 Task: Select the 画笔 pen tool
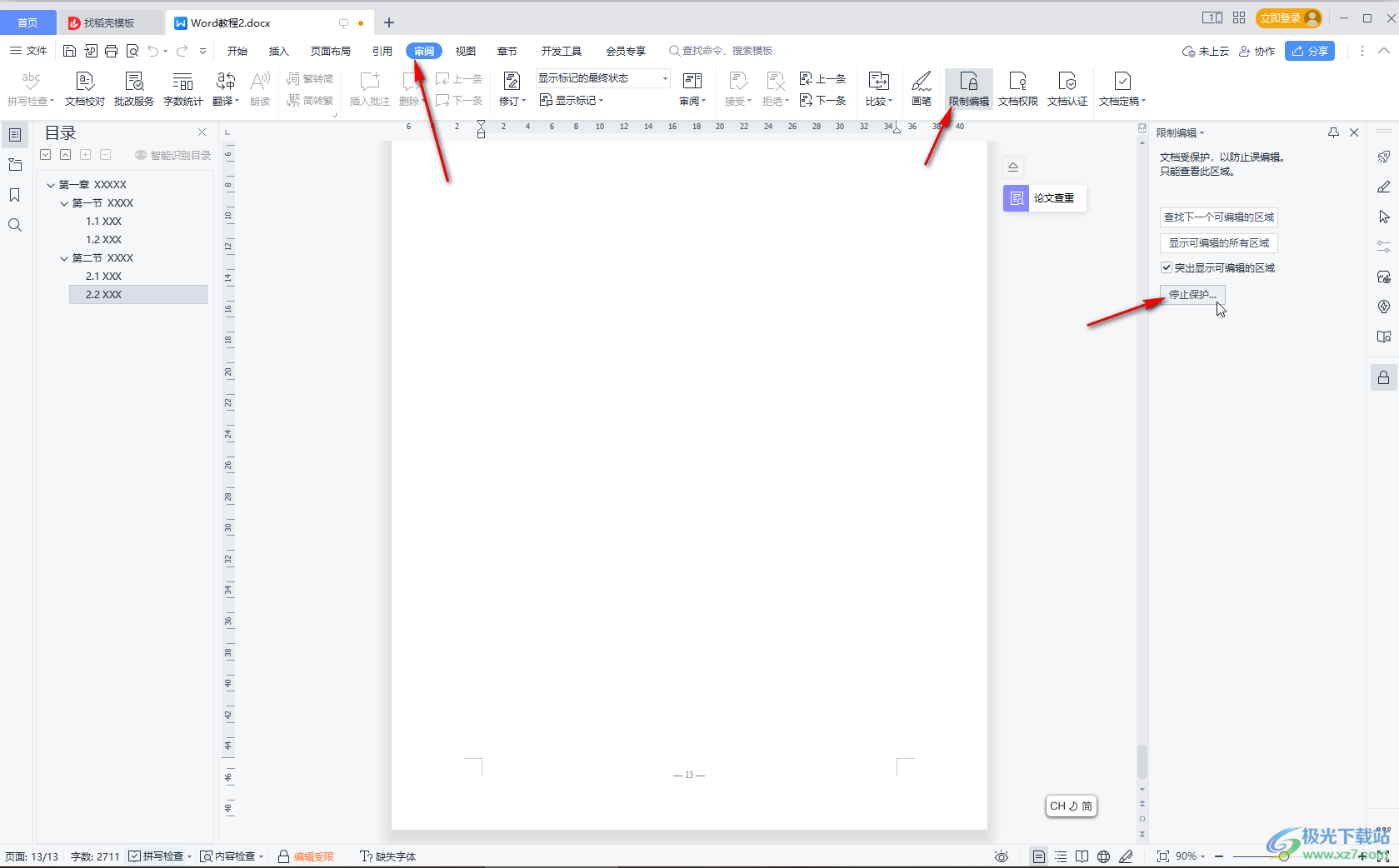pyautogui.click(x=921, y=88)
